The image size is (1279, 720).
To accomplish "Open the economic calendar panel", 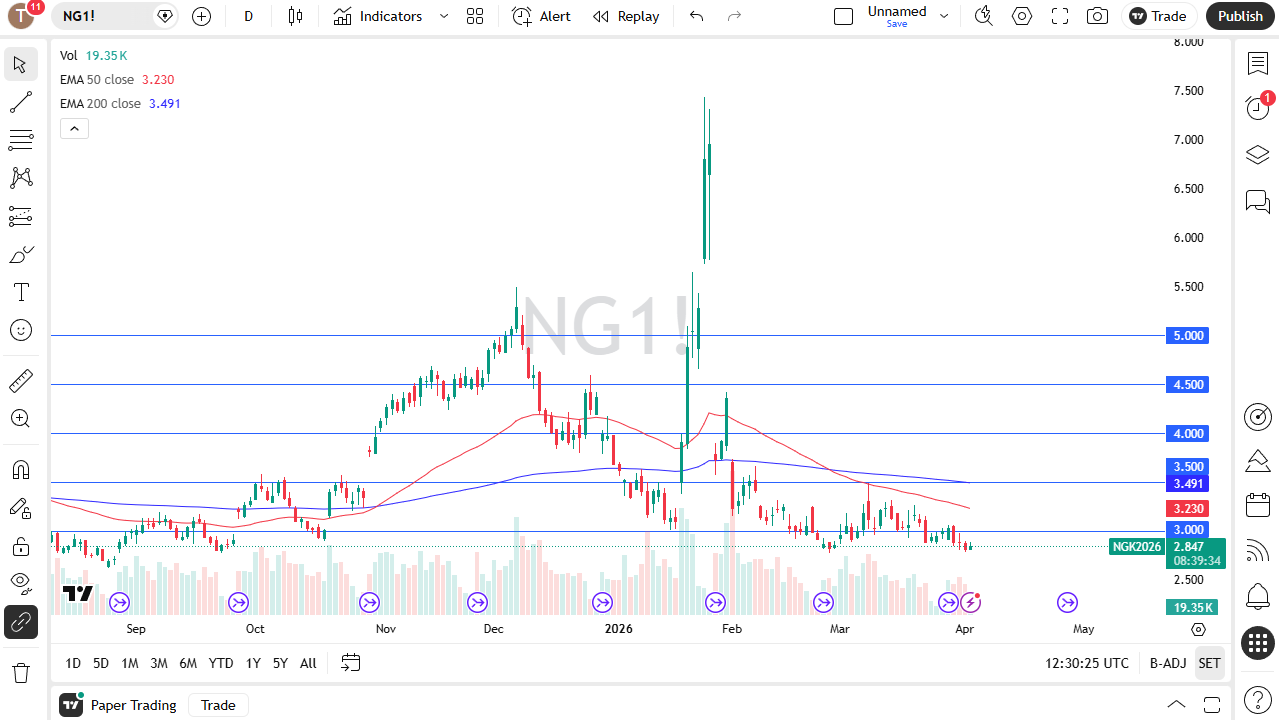I will pos(1258,505).
